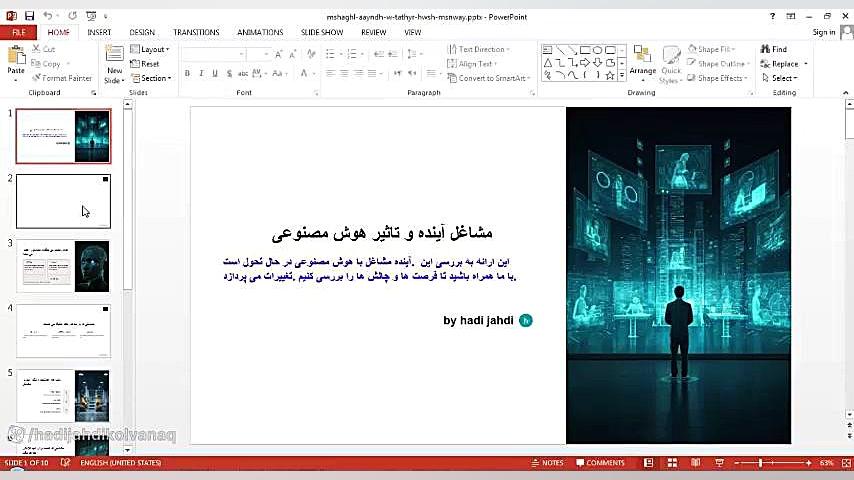Click Increase List Level icon

point(393,54)
